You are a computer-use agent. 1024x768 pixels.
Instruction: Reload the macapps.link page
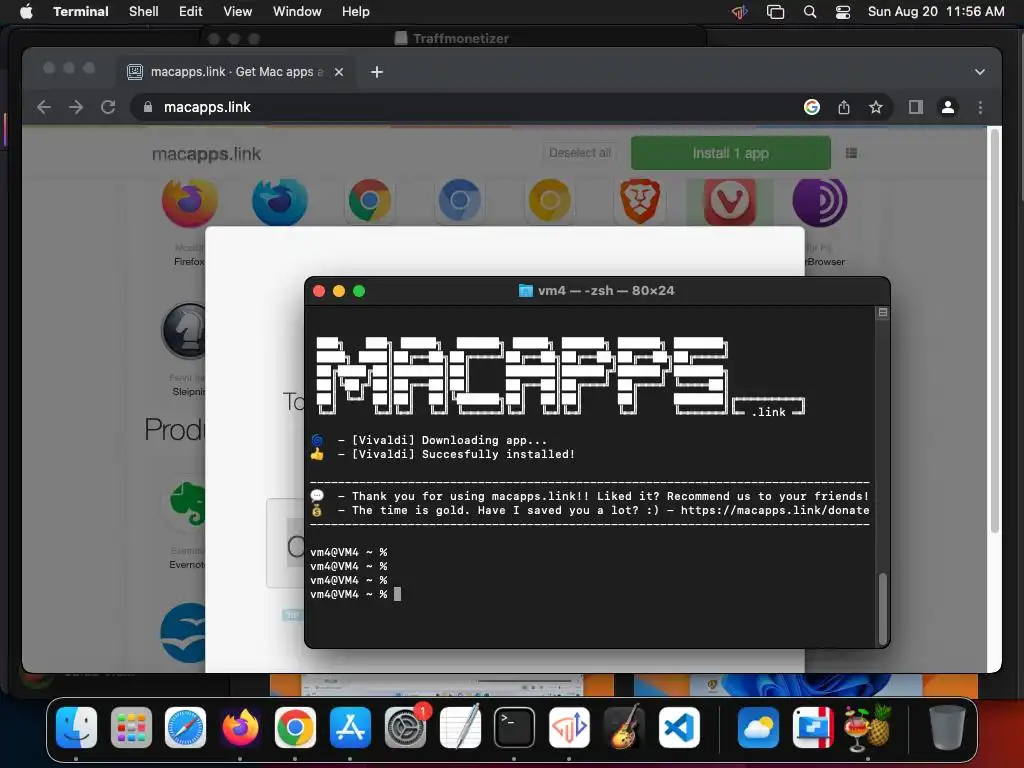[108, 107]
